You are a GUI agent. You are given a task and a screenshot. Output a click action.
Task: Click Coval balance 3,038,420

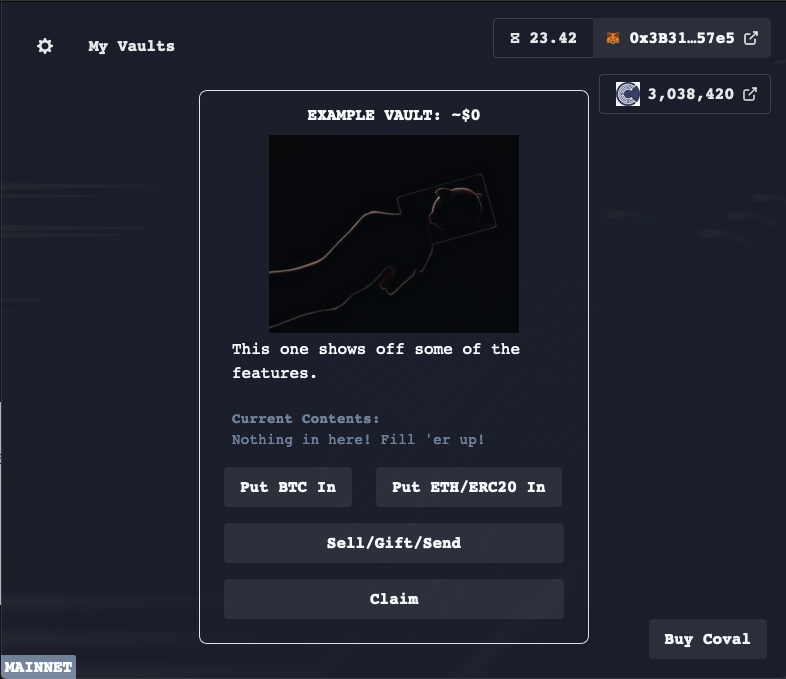690,94
